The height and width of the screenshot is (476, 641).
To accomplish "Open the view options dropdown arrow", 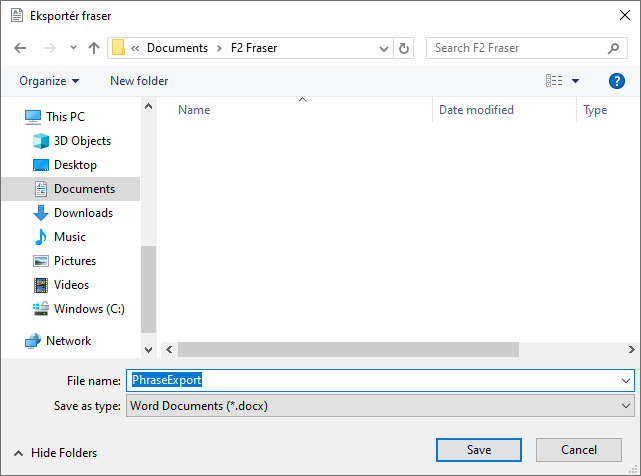I will (x=576, y=81).
